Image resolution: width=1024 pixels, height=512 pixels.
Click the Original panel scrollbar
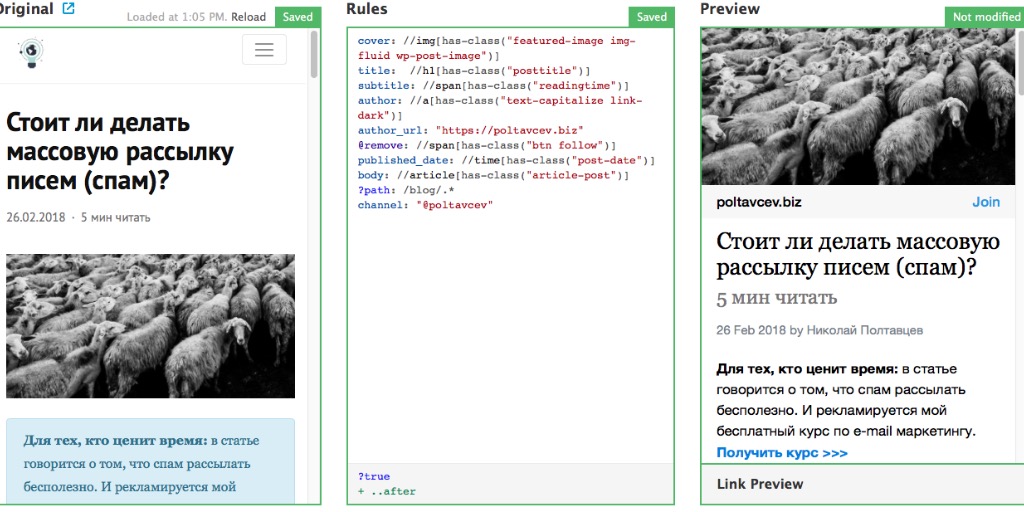(313, 56)
